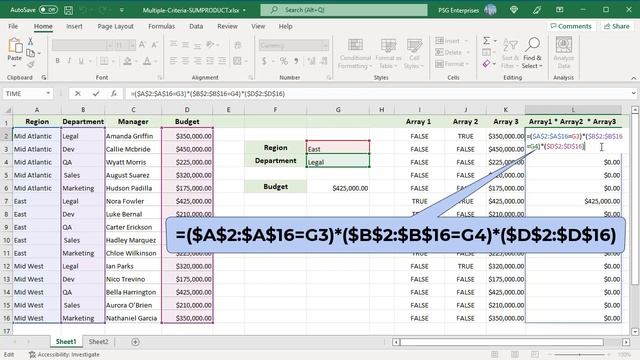Click the Font Color icon
The width and height of the screenshot is (640, 360).
147,61
